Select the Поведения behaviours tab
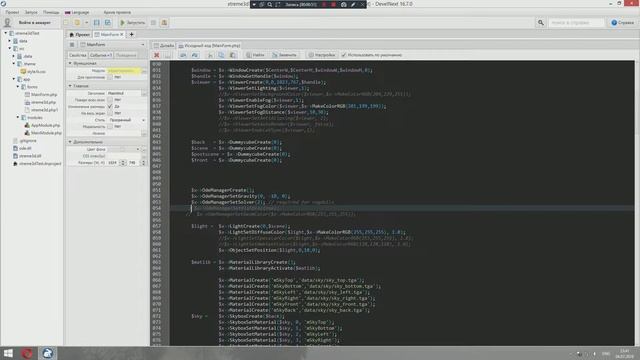Viewport: 640px width, 360px height. coord(126,55)
